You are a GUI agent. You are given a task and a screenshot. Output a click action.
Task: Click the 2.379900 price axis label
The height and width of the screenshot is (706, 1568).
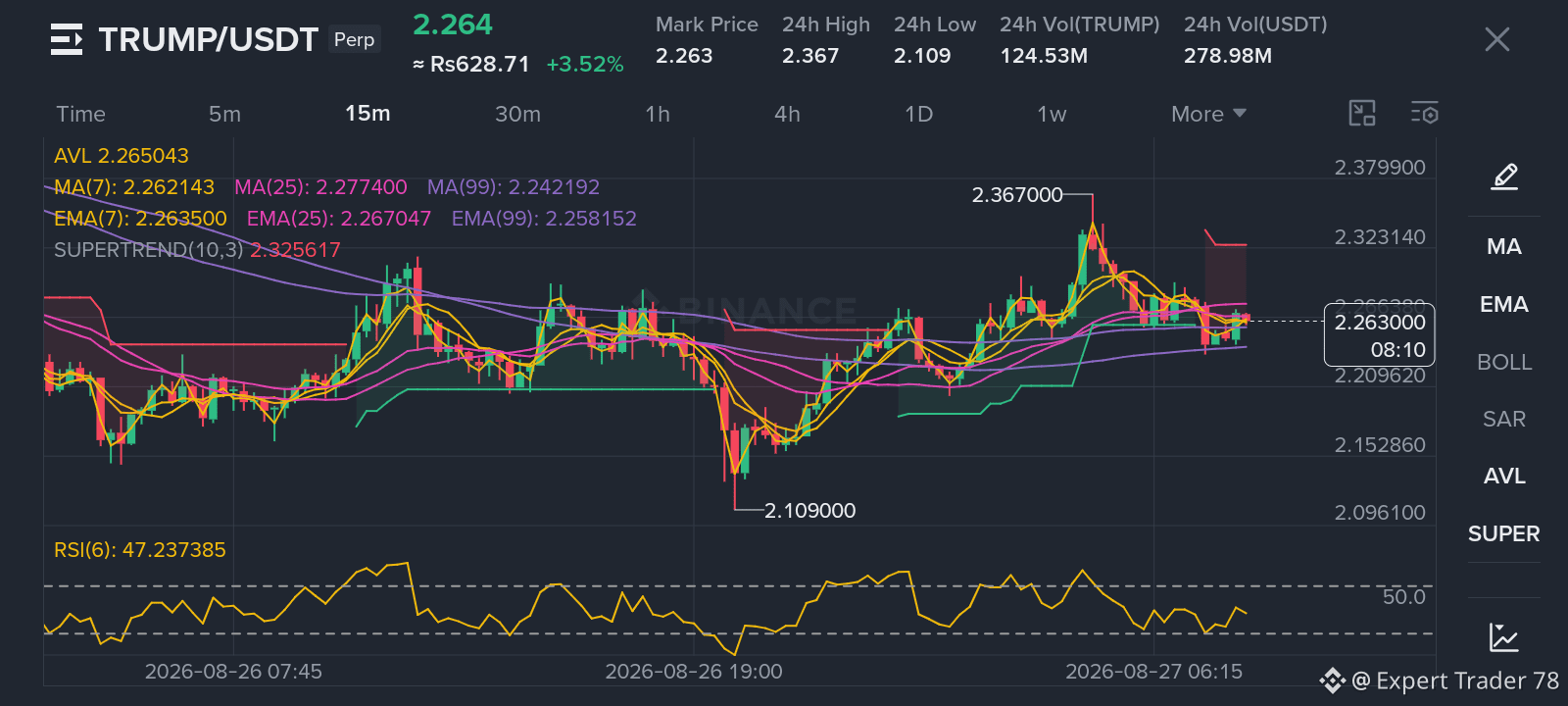click(x=1380, y=168)
